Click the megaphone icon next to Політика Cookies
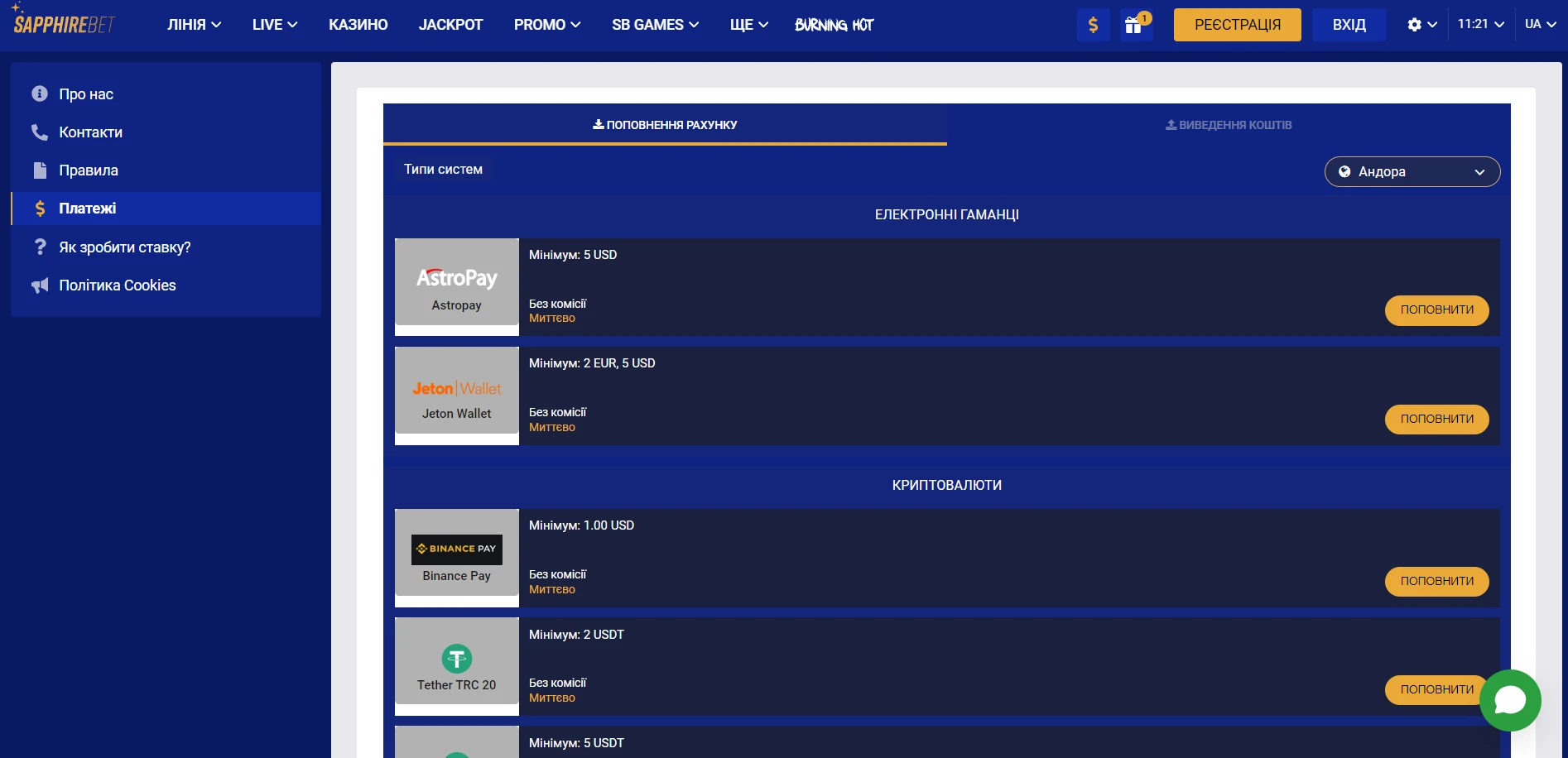 click(x=40, y=285)
